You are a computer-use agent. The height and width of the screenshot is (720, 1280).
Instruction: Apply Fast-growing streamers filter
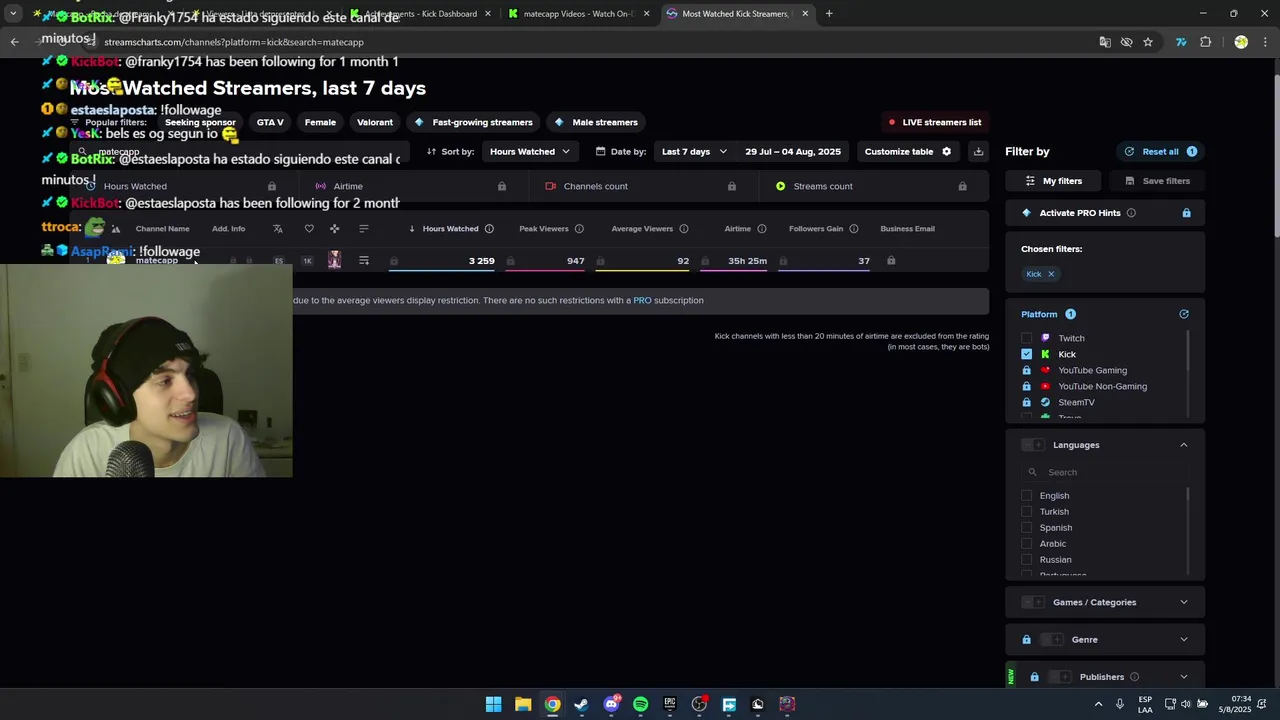tap(473, 122)
